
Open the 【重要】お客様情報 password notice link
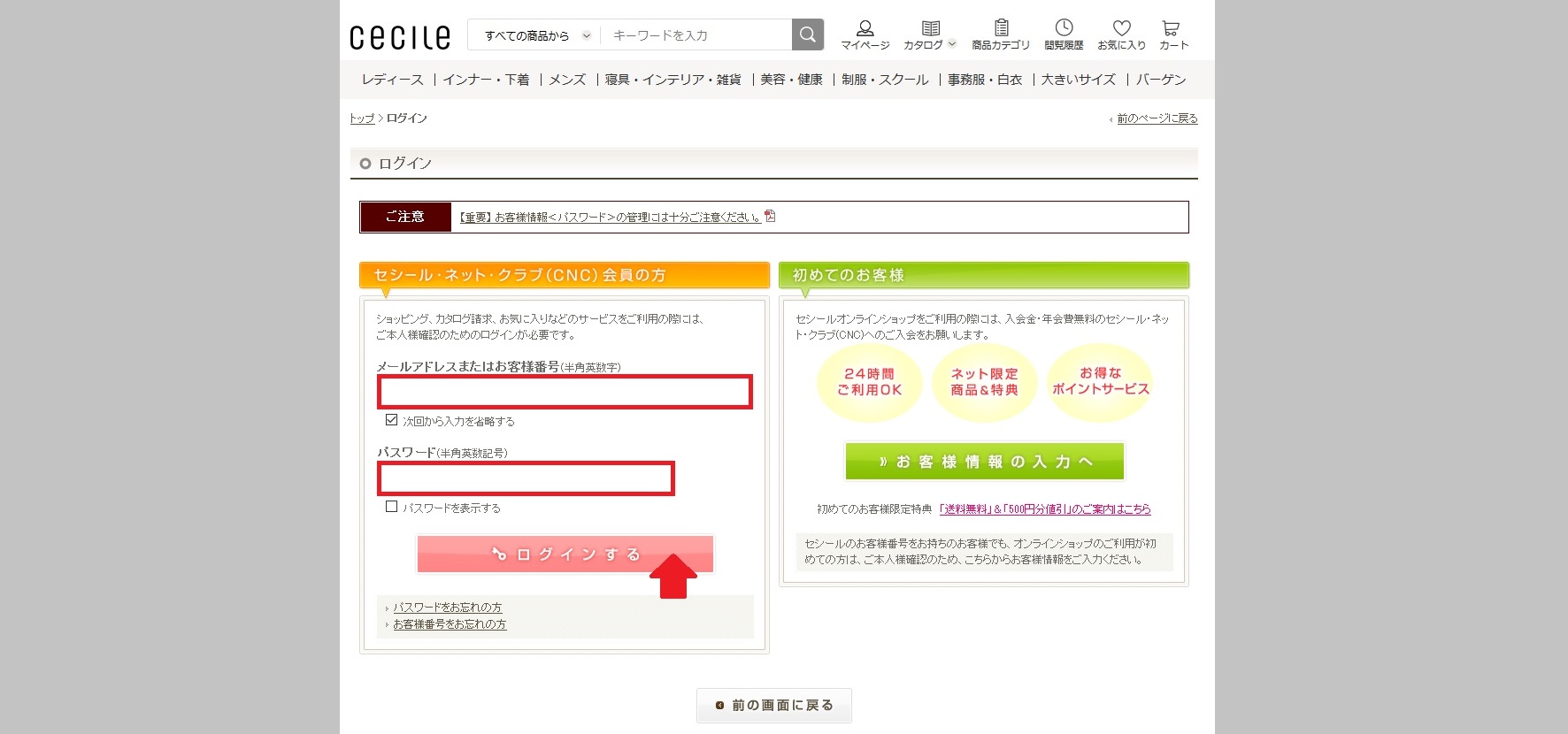coord(610,217)
